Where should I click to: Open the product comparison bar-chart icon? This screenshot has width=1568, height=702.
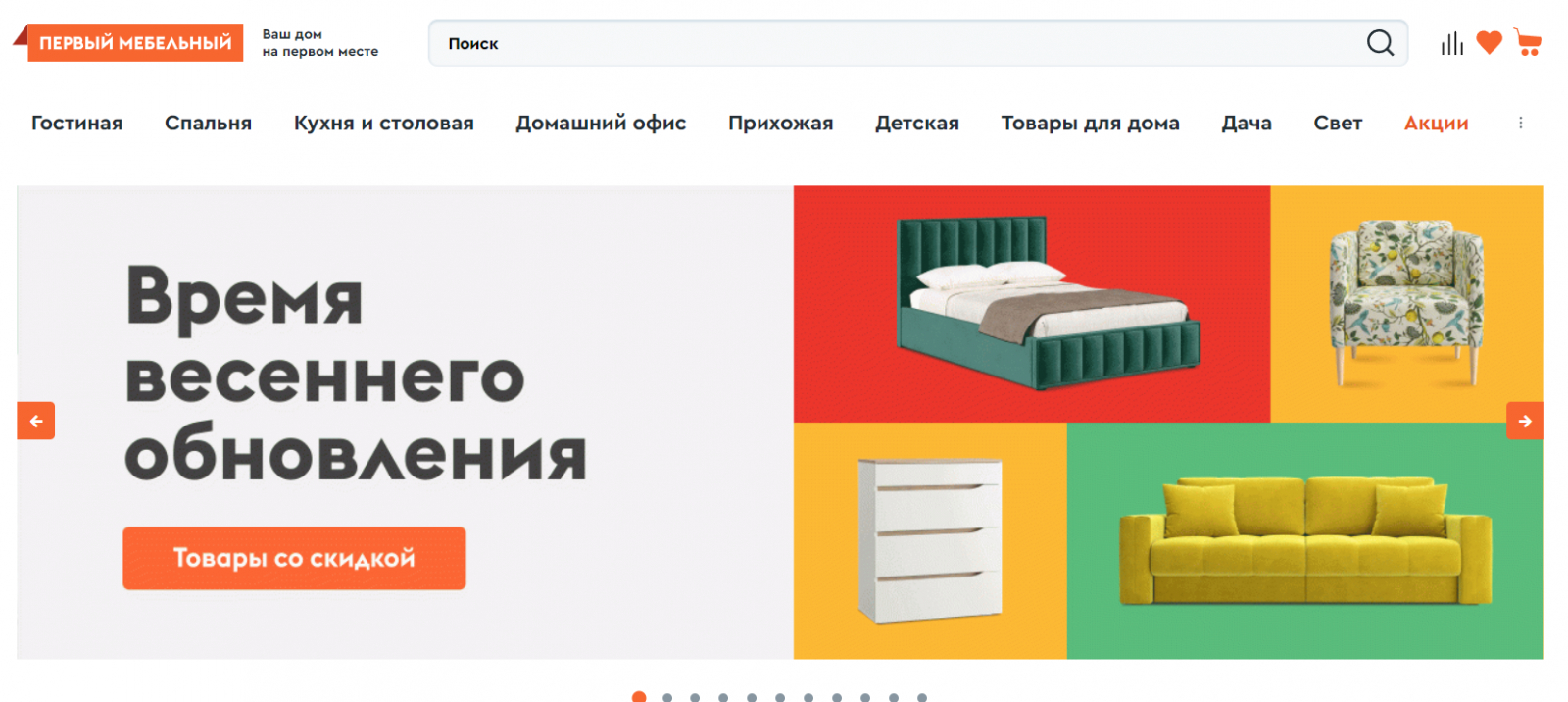coord(1451,43)
